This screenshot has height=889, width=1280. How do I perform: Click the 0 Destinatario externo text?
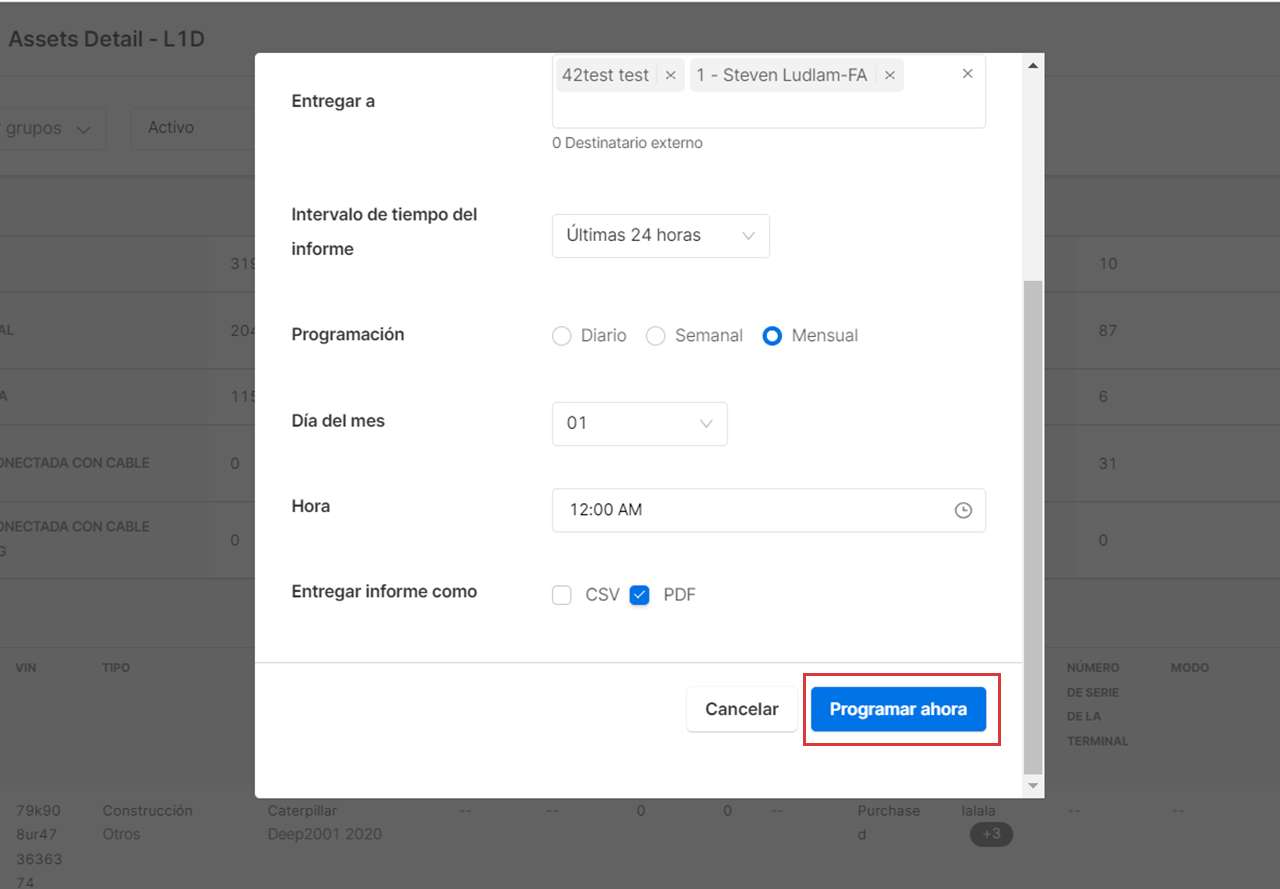tap(627, 143)
